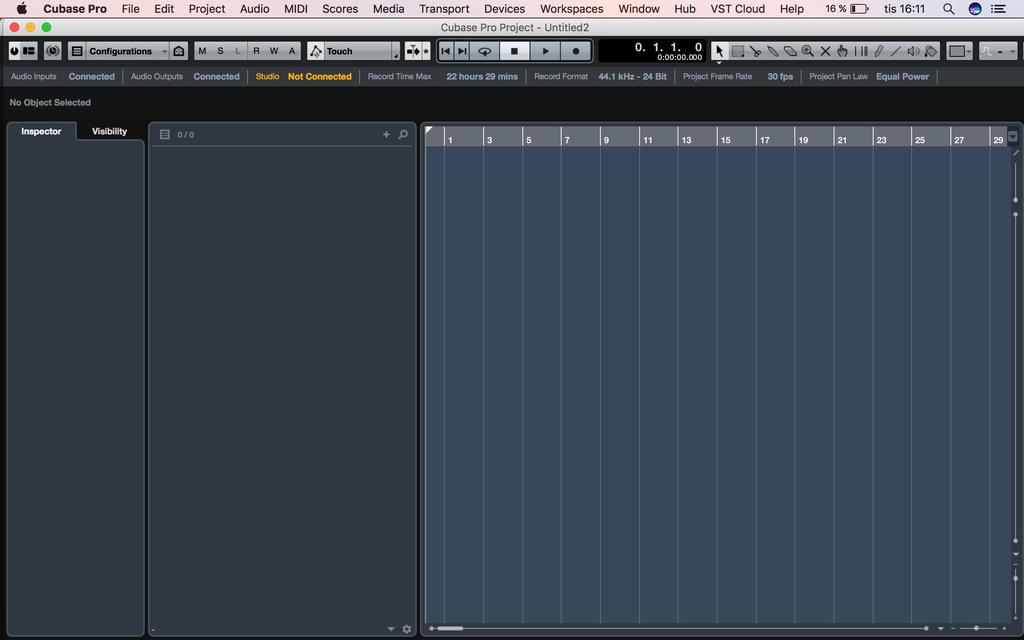Select the Comp hand tool
This screenshot has height=640, width=1024.
click(x=842, y=51)
